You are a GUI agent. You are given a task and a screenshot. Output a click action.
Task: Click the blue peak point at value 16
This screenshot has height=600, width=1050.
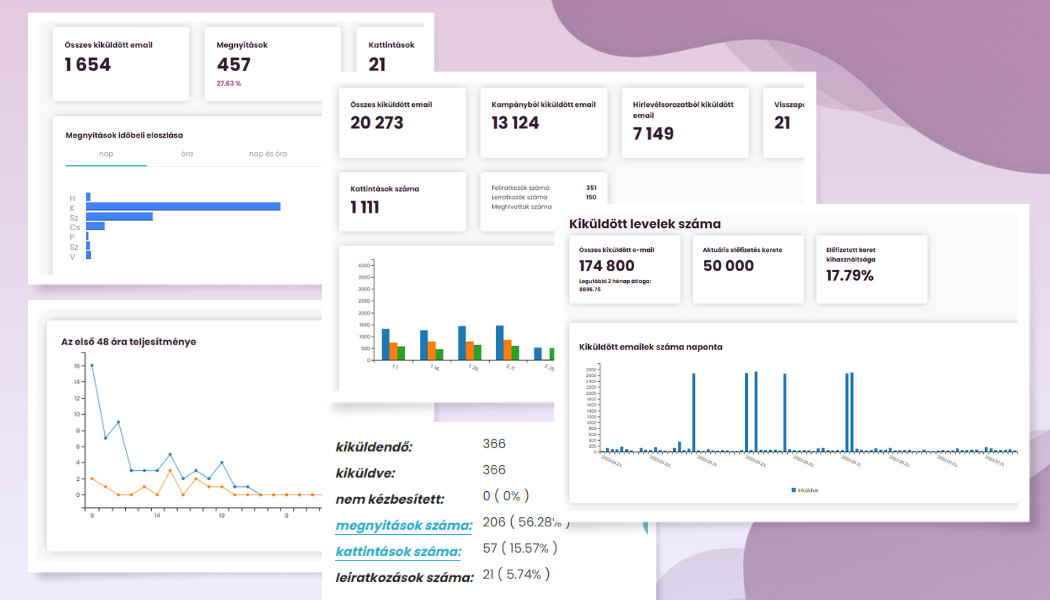tap(92, 366)
